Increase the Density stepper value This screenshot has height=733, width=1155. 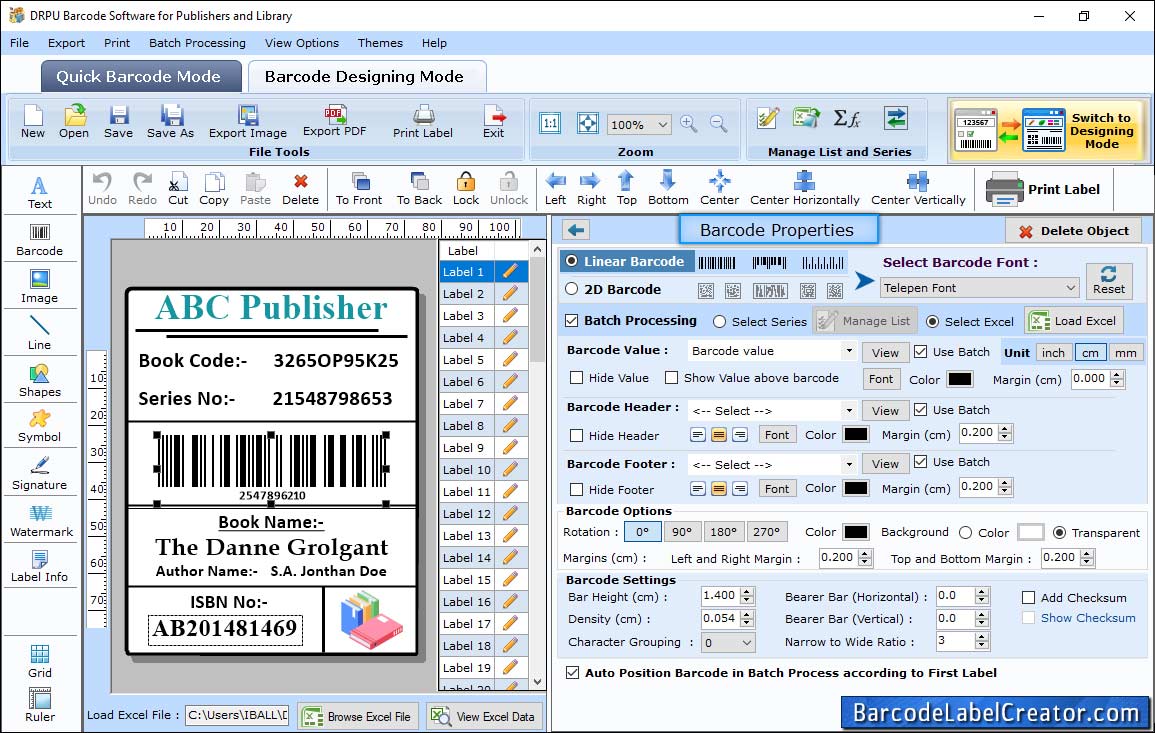pos(748,614)
